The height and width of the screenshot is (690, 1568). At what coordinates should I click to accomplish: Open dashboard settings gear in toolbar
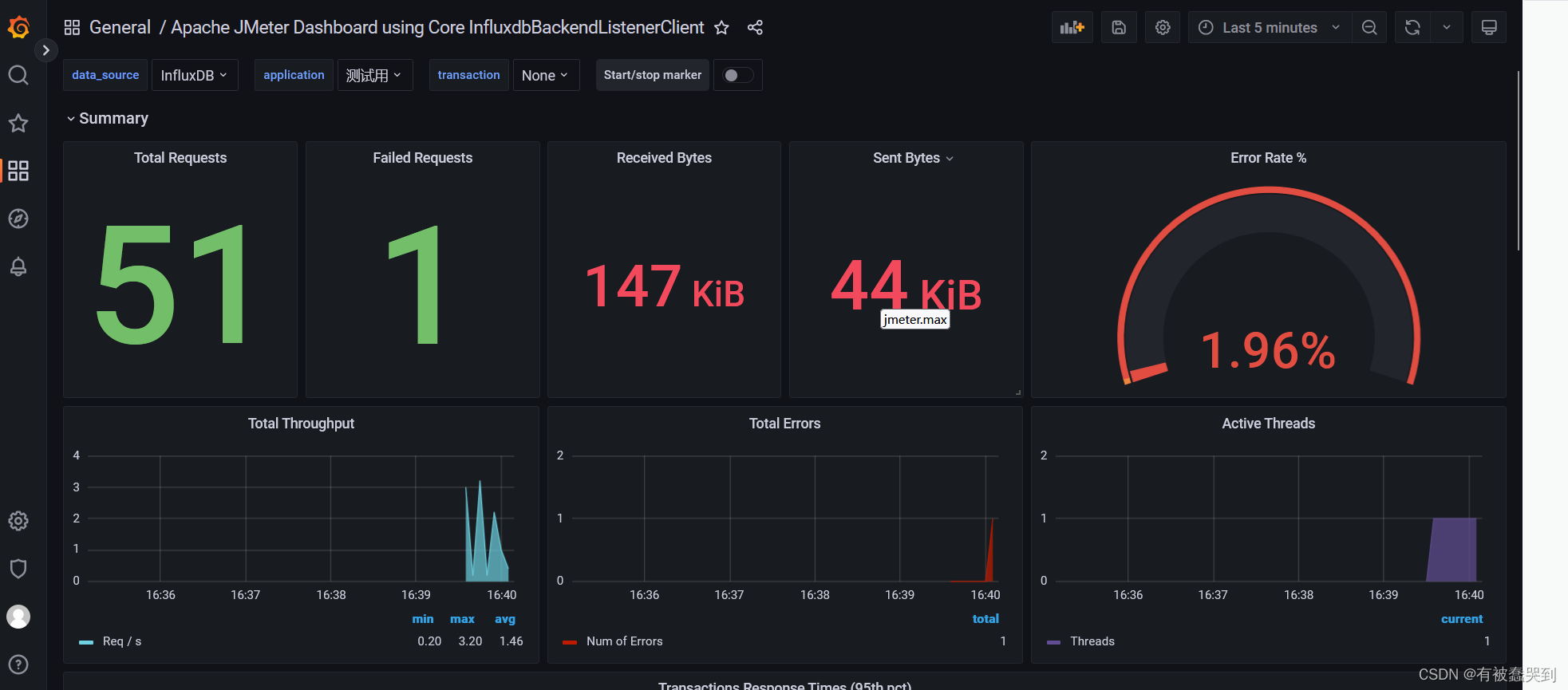click(1163, 27)
